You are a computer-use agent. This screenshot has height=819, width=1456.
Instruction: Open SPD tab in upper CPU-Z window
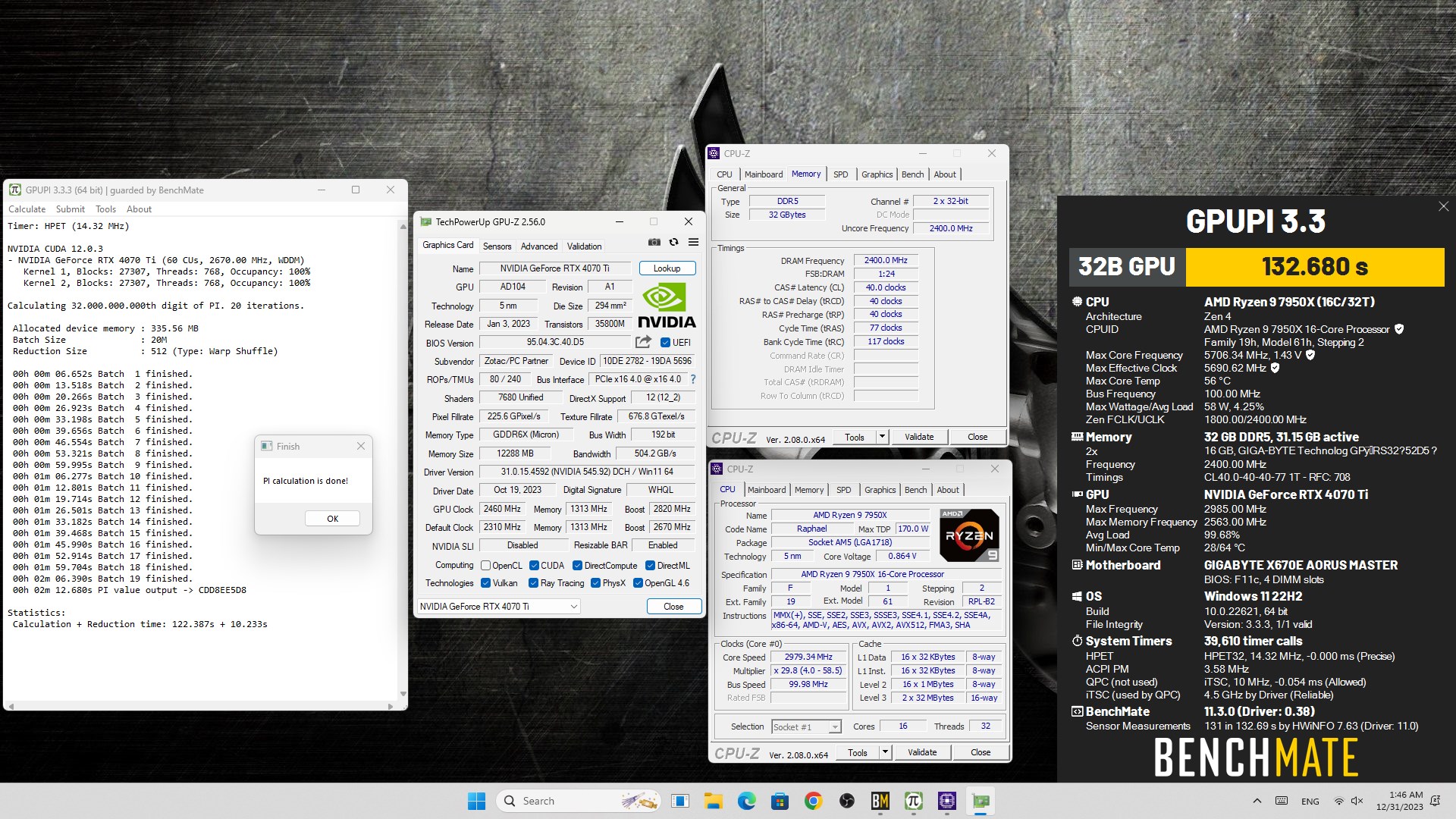[x=840, y=174]
